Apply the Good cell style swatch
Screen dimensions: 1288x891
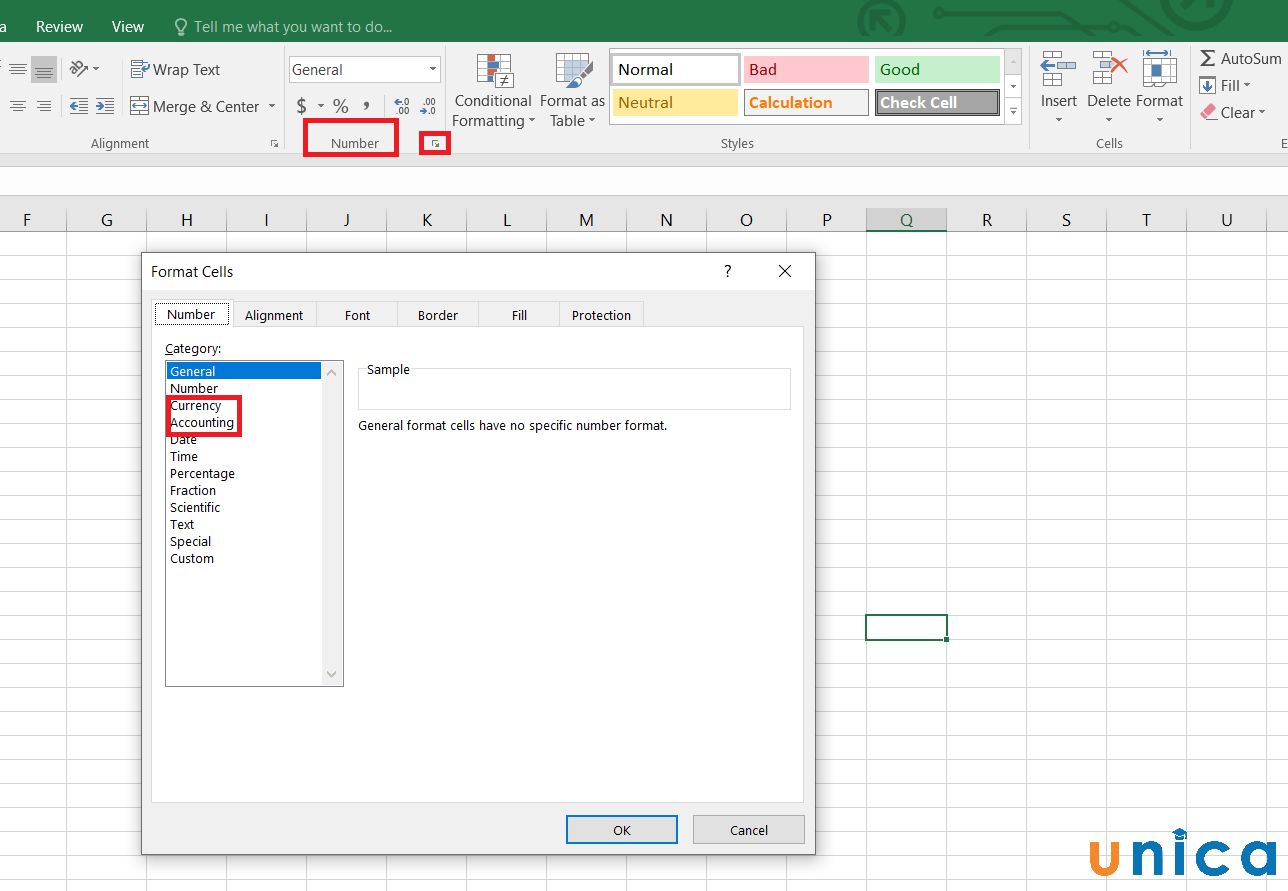click(x=937, y=70)
